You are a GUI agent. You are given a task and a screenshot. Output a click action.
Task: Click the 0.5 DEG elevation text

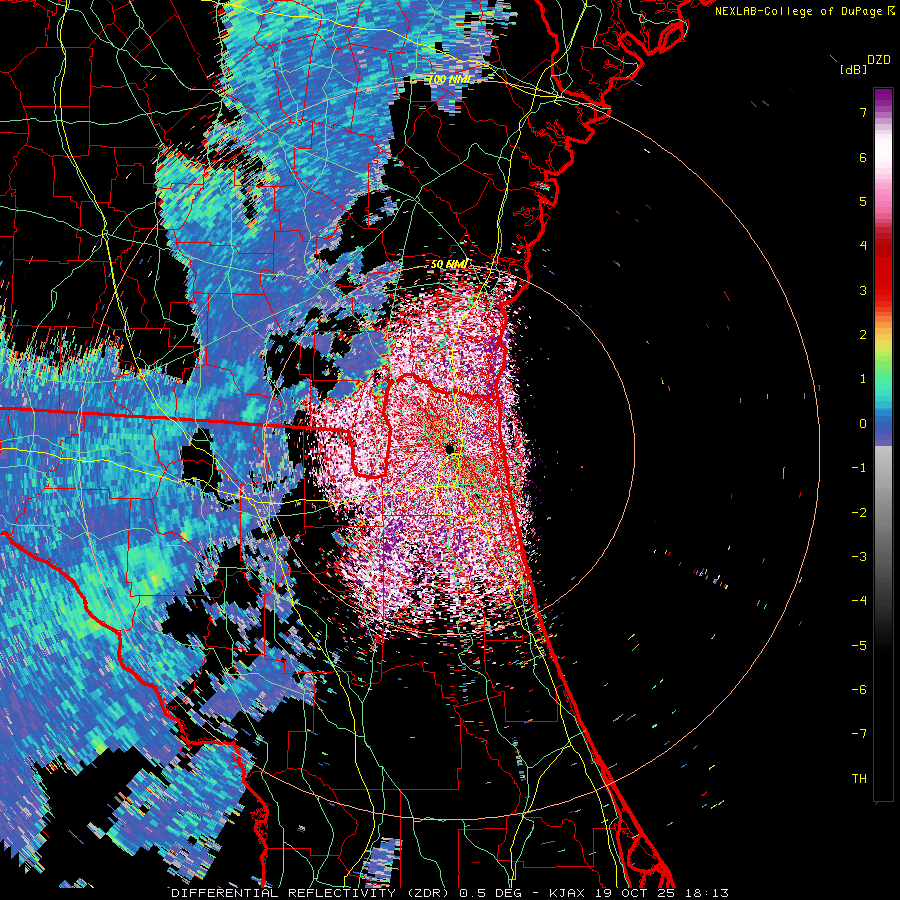tap(490, 893)
